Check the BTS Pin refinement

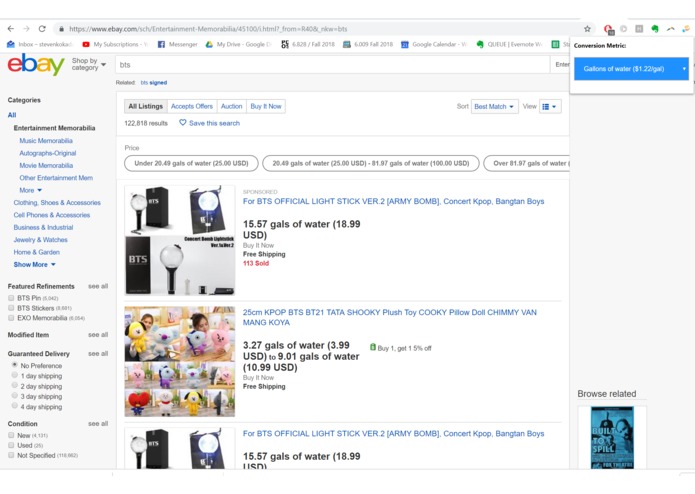[x=11, y=298]
